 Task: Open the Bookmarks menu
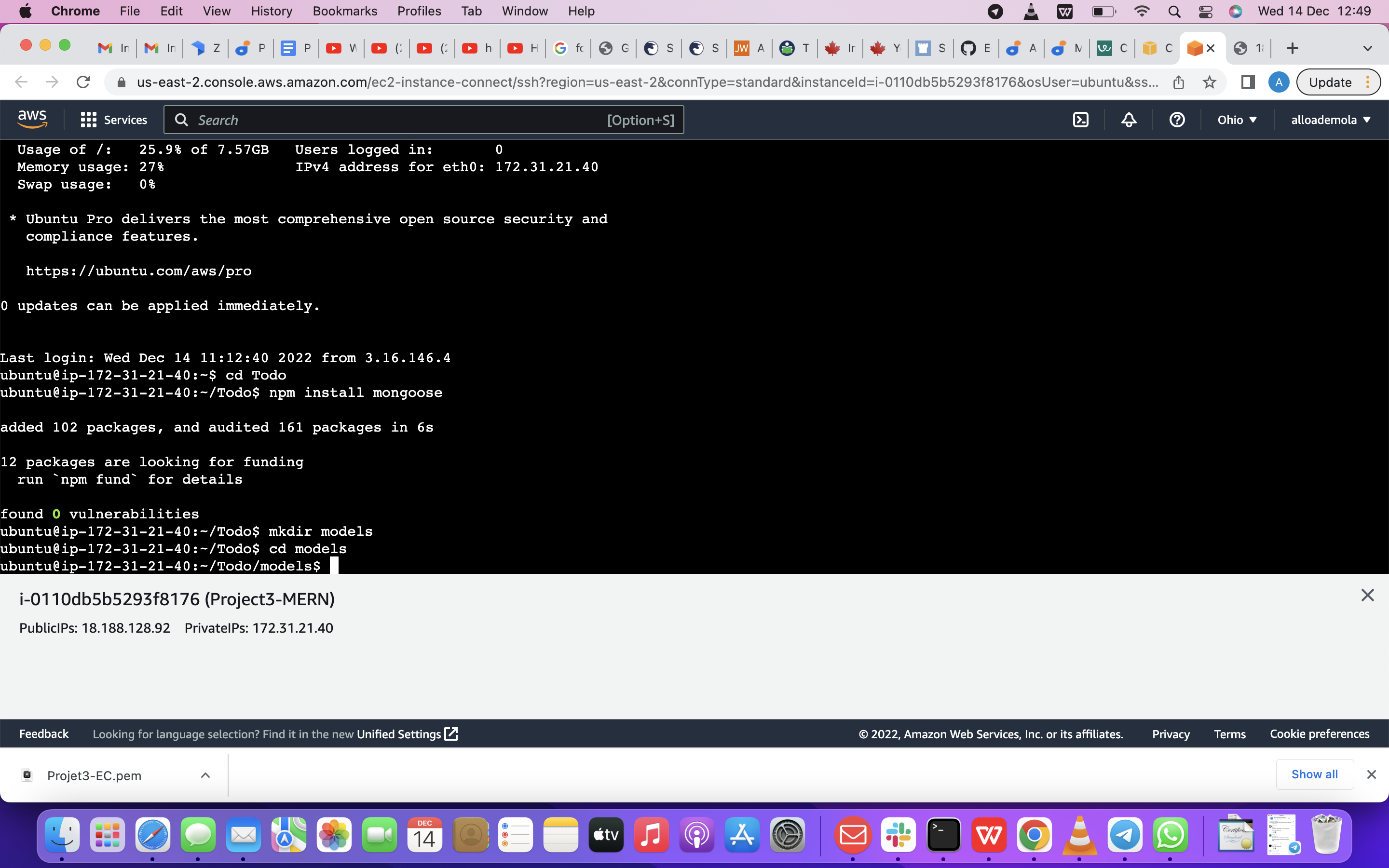(x=344, y=11)
